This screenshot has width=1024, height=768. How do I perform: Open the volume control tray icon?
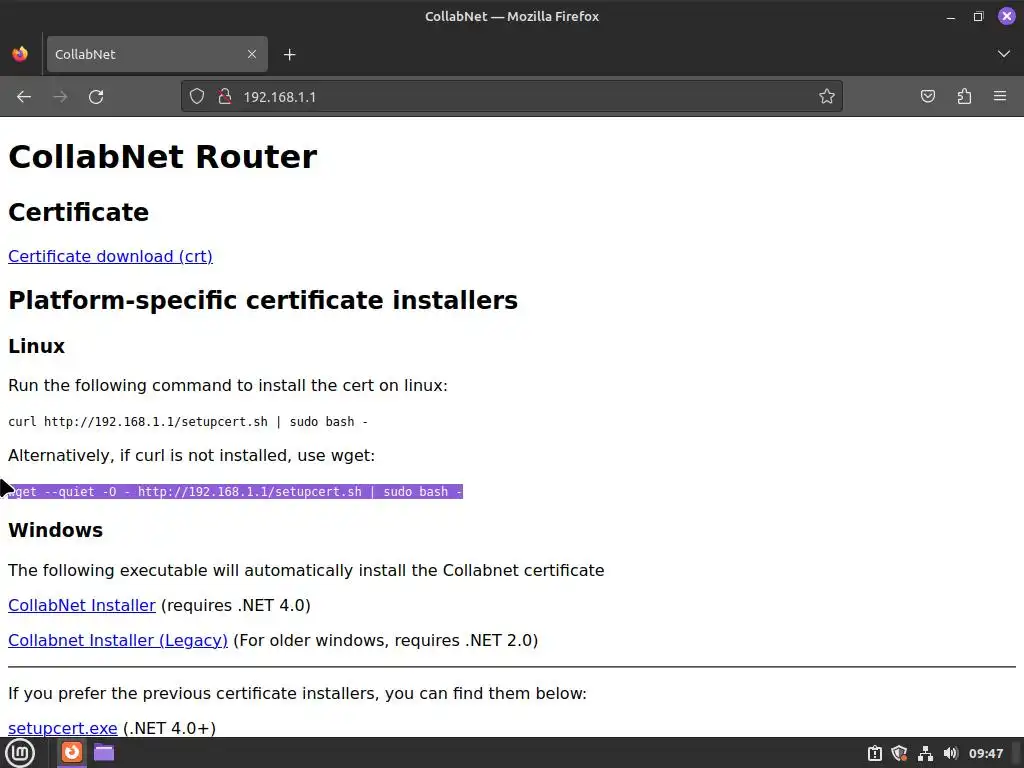point(951,754)
